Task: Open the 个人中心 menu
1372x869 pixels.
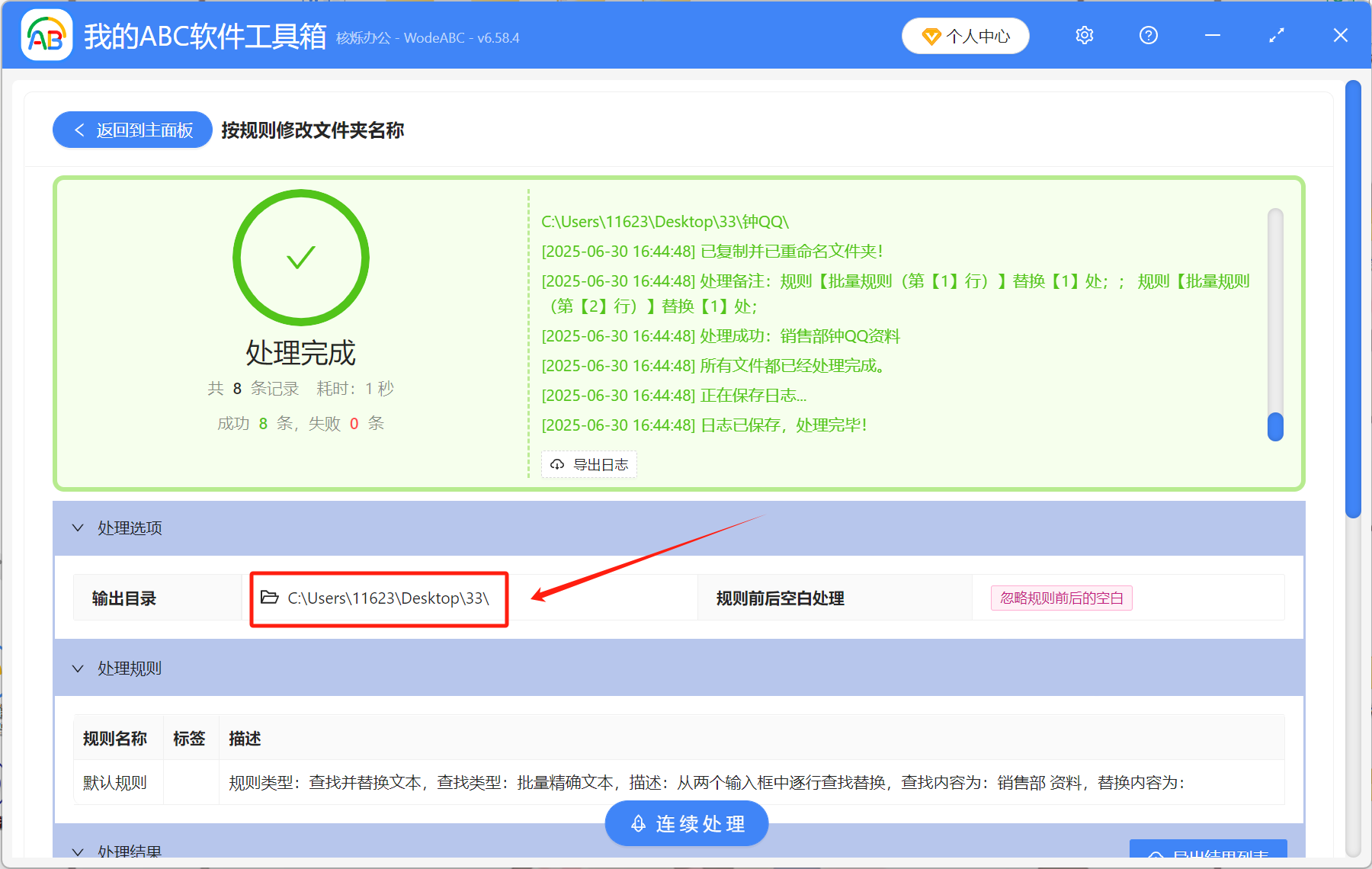Action: [965, 35]
